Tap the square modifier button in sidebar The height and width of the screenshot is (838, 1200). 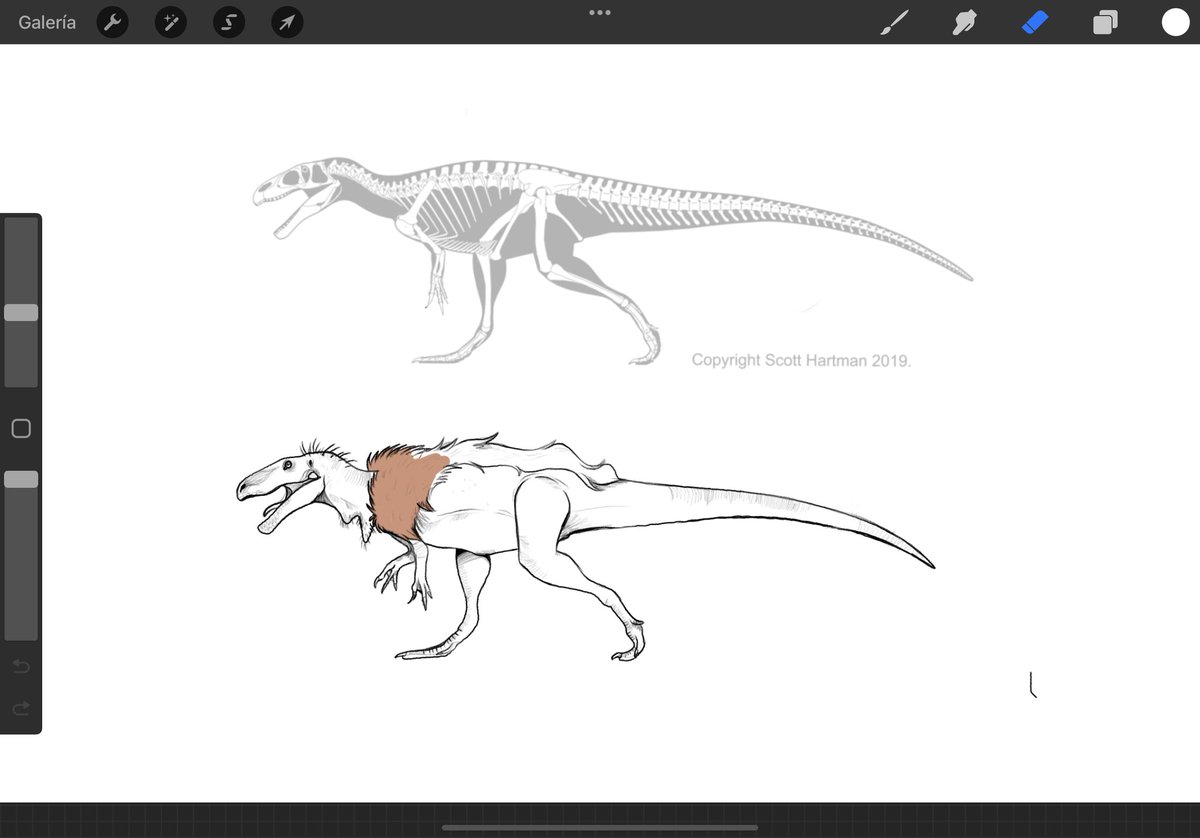pyautogui.click(x=21, y=429)
